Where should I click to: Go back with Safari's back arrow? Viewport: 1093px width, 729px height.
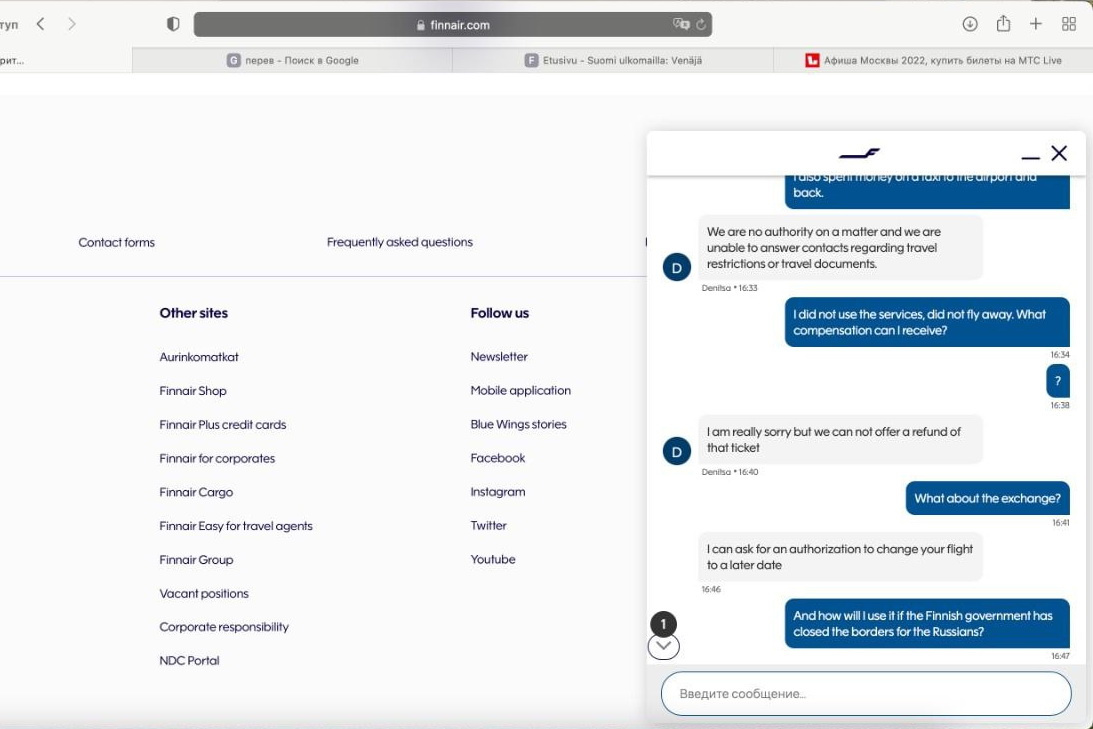[x=40, y=24]
